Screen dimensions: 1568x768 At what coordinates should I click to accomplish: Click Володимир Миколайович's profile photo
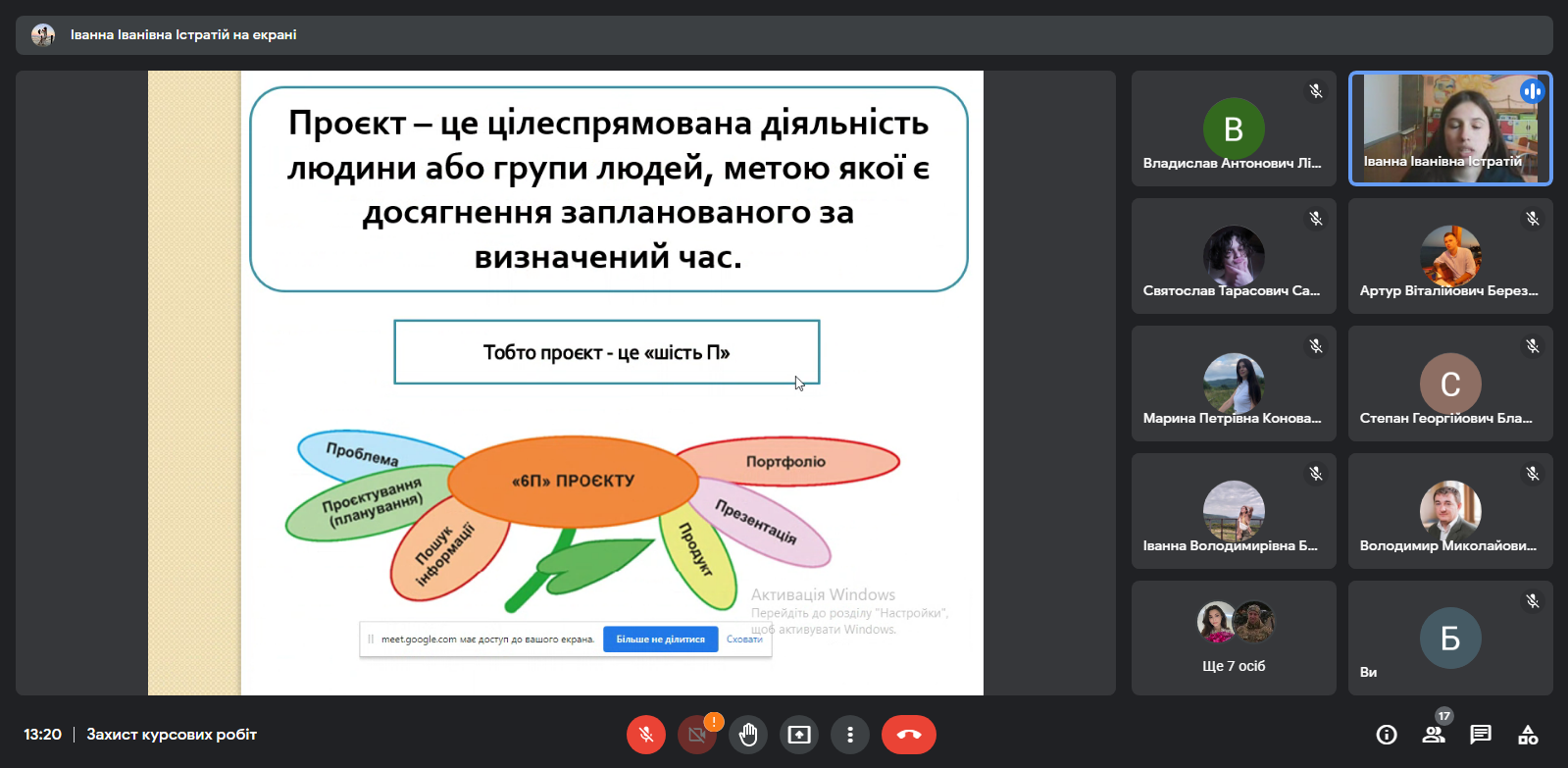click(x=1450, y=511)
